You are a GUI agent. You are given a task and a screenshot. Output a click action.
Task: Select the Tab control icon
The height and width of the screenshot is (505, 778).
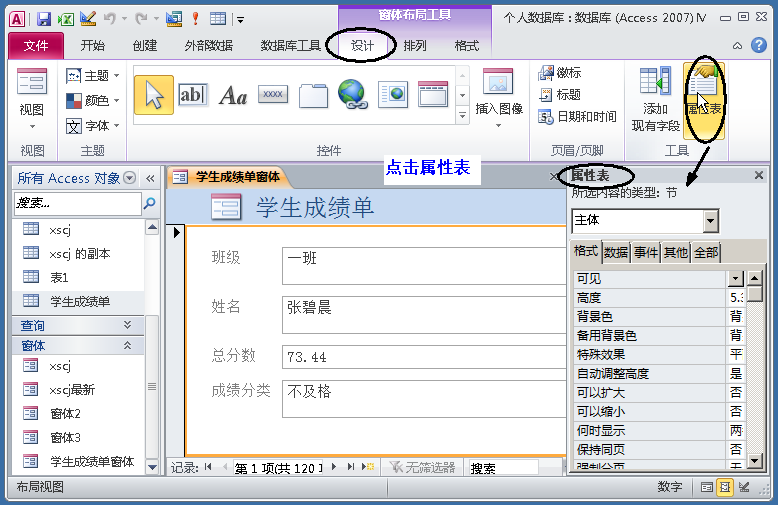[313, 95]
